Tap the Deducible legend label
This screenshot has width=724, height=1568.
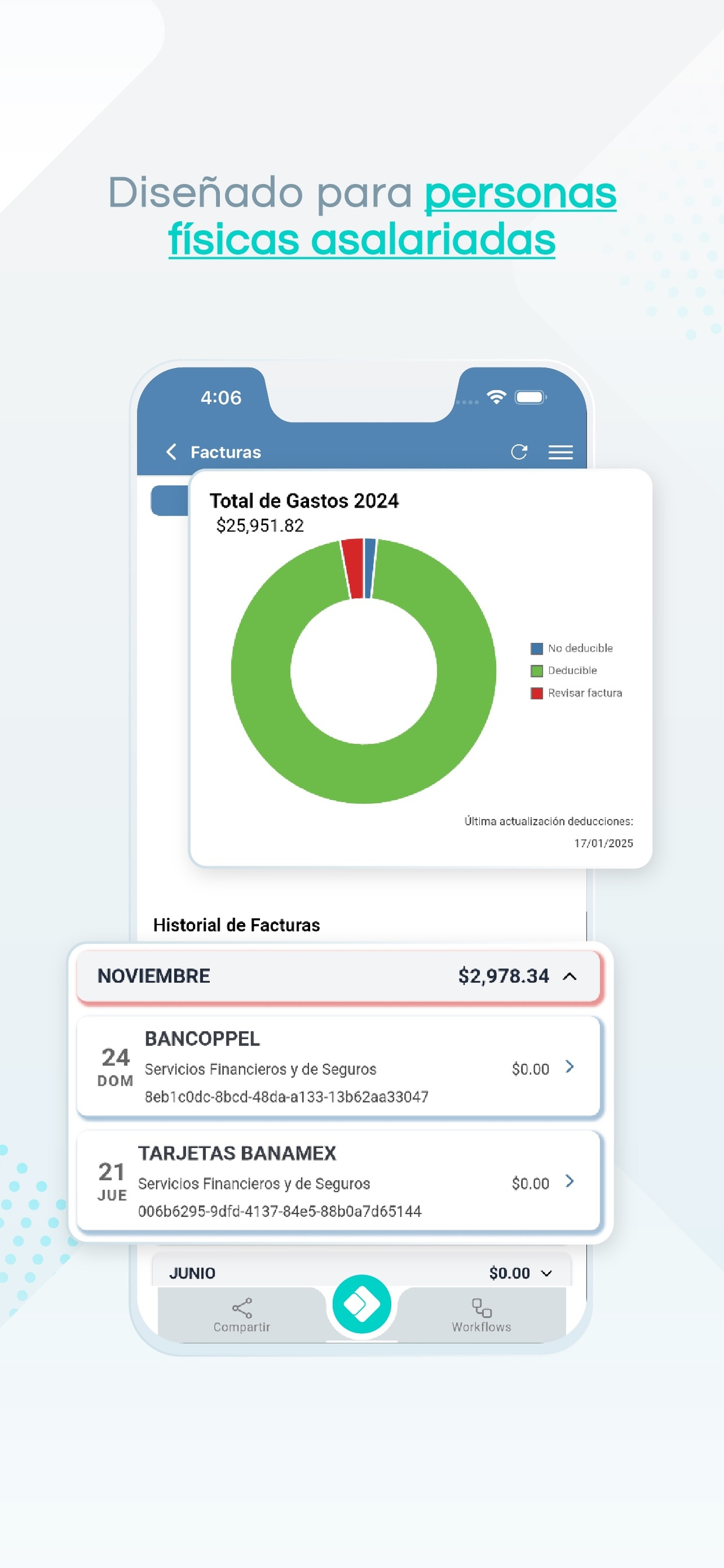tap(572, 671)
